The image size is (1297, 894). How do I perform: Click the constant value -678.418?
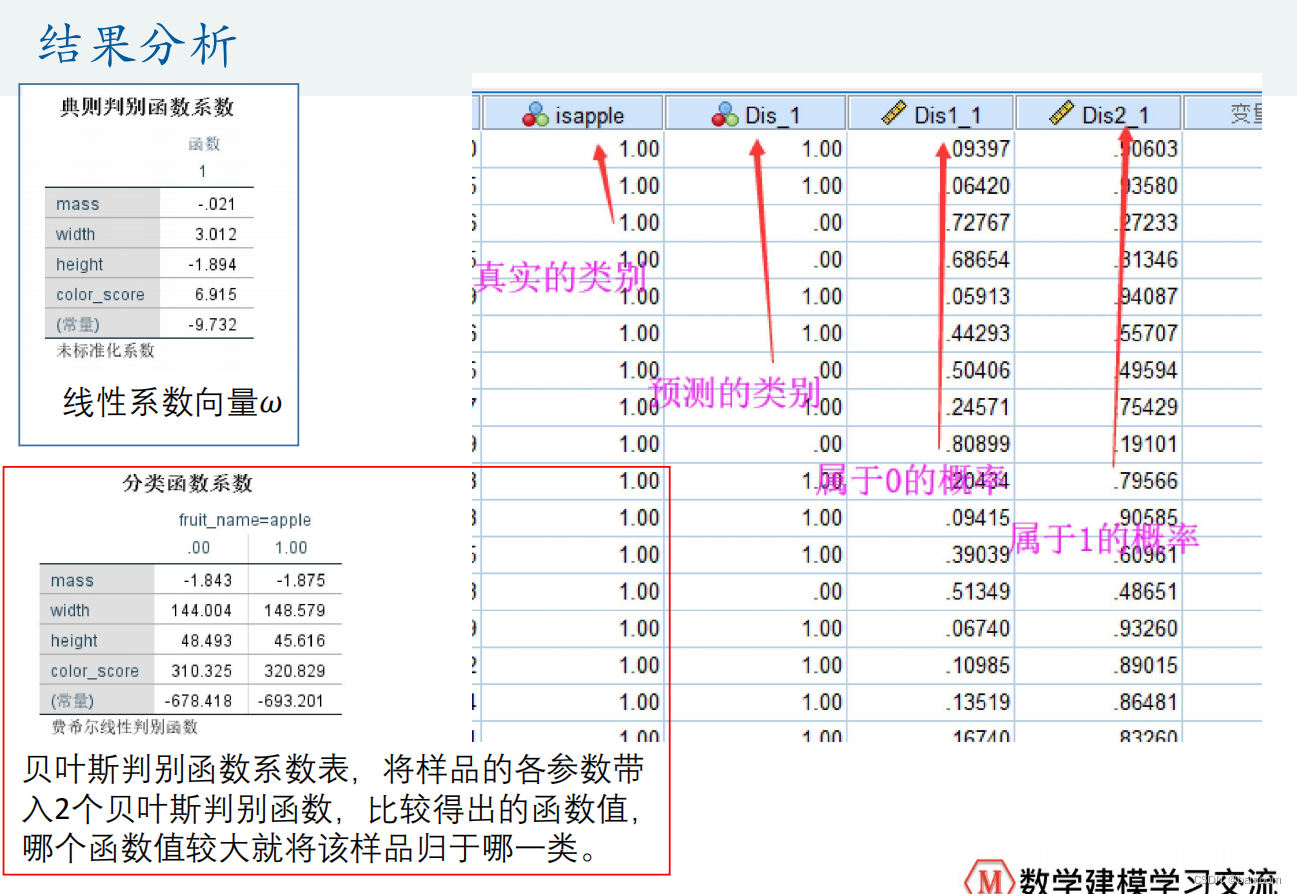[200, 700]
